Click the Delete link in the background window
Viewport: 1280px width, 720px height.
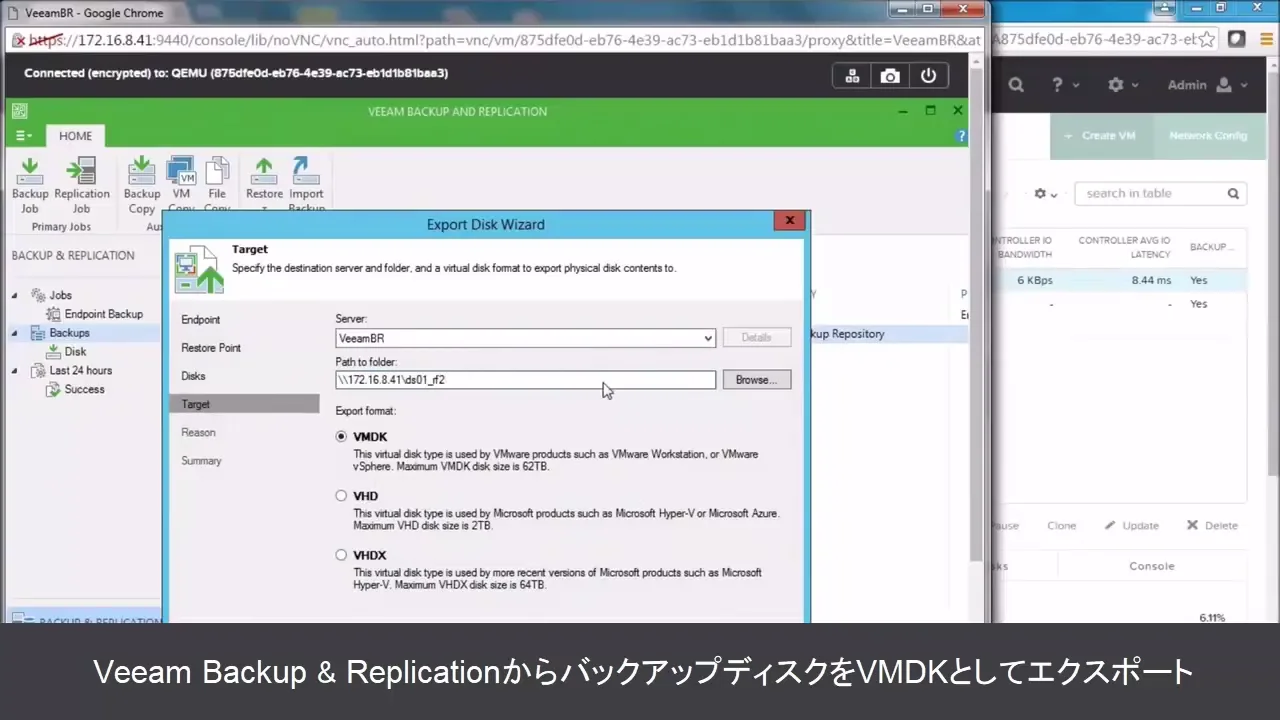point(1212,526)
